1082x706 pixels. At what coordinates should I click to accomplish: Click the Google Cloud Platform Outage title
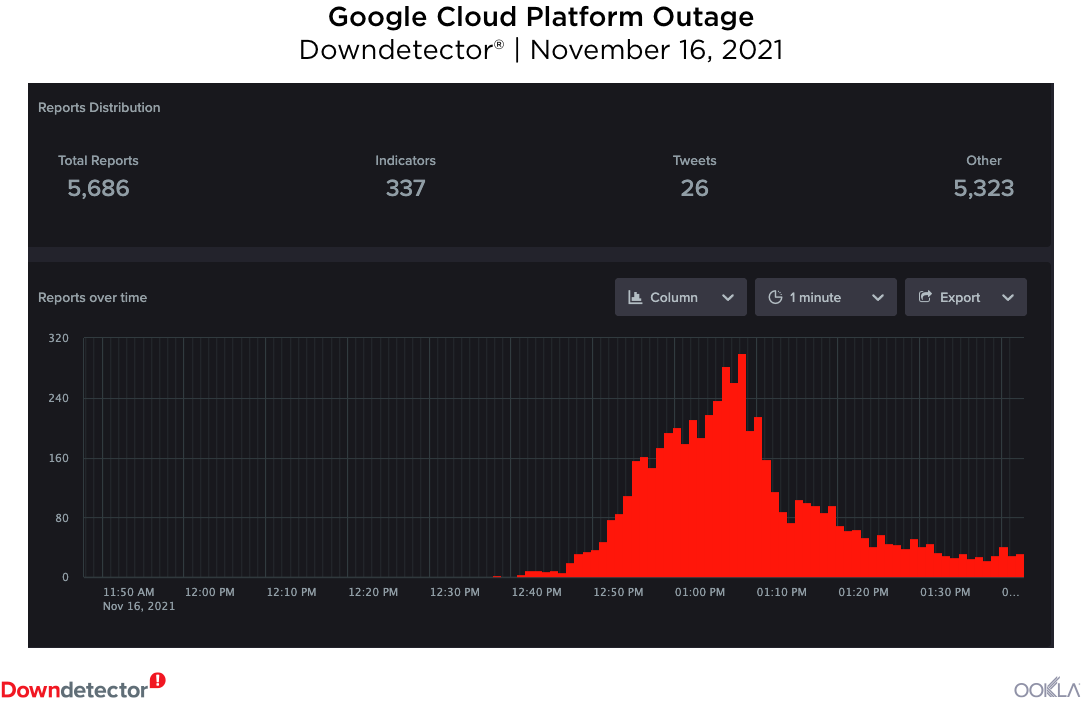[x=541, y=17]
